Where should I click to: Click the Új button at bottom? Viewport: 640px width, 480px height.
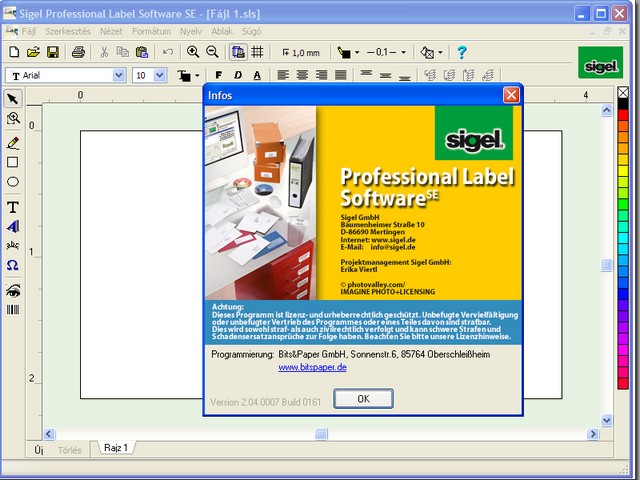39,450
